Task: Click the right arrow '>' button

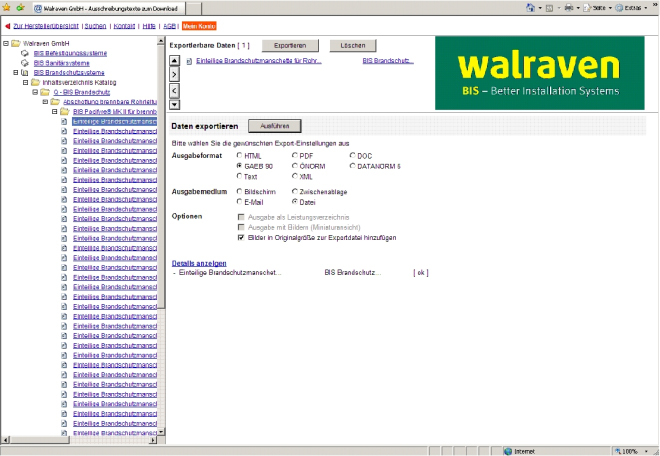Action: coord(174,75)
